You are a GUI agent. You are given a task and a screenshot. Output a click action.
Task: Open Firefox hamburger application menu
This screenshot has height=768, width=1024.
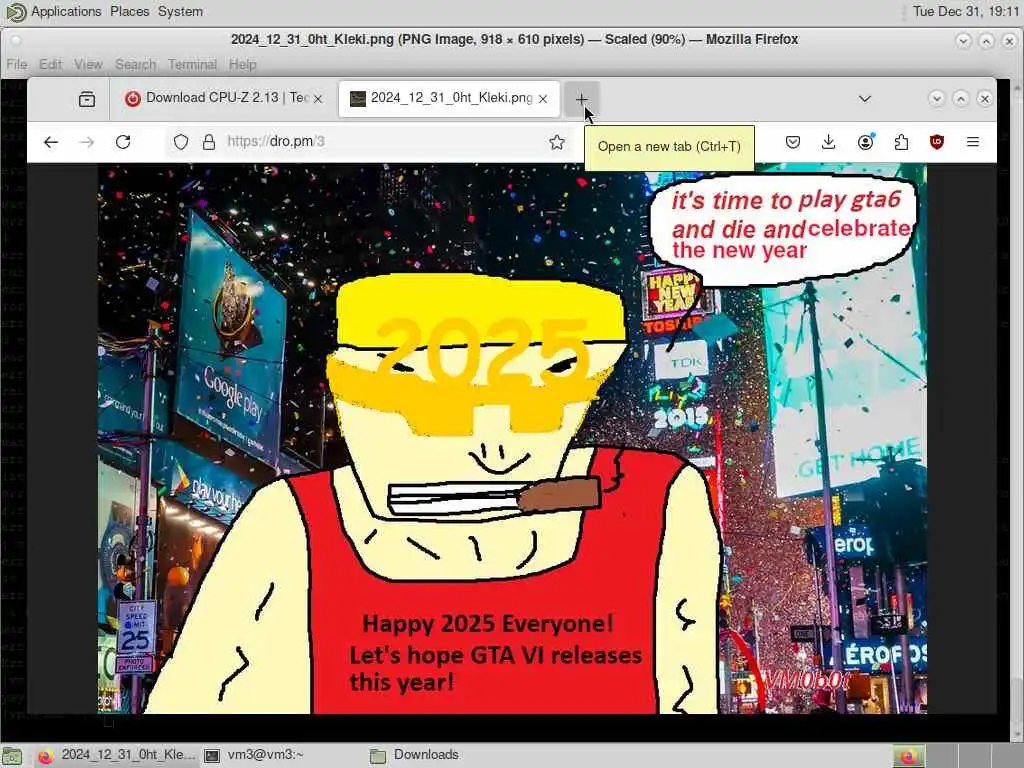click(x=972, y=142)
